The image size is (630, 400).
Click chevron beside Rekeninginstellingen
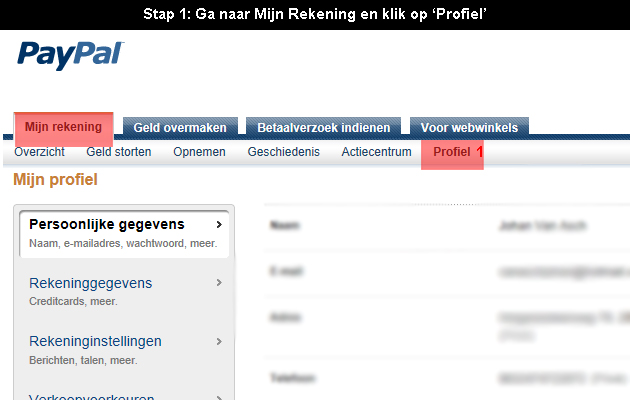tap(219, 341)
